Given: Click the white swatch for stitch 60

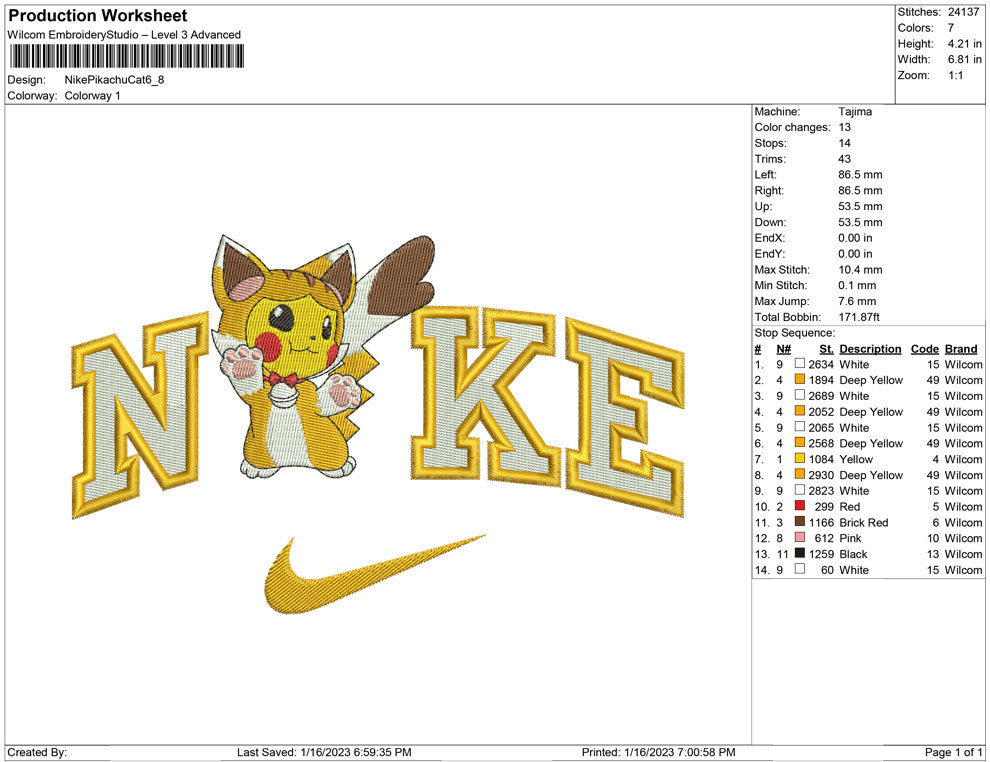Looking at the screenshot, I should click(799, 569).
